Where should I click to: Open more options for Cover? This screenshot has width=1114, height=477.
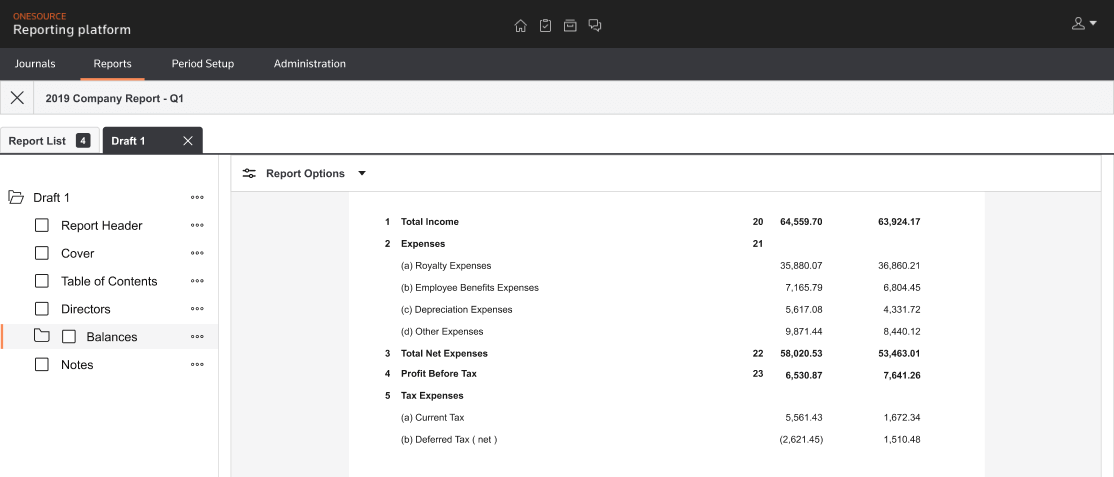197,254
